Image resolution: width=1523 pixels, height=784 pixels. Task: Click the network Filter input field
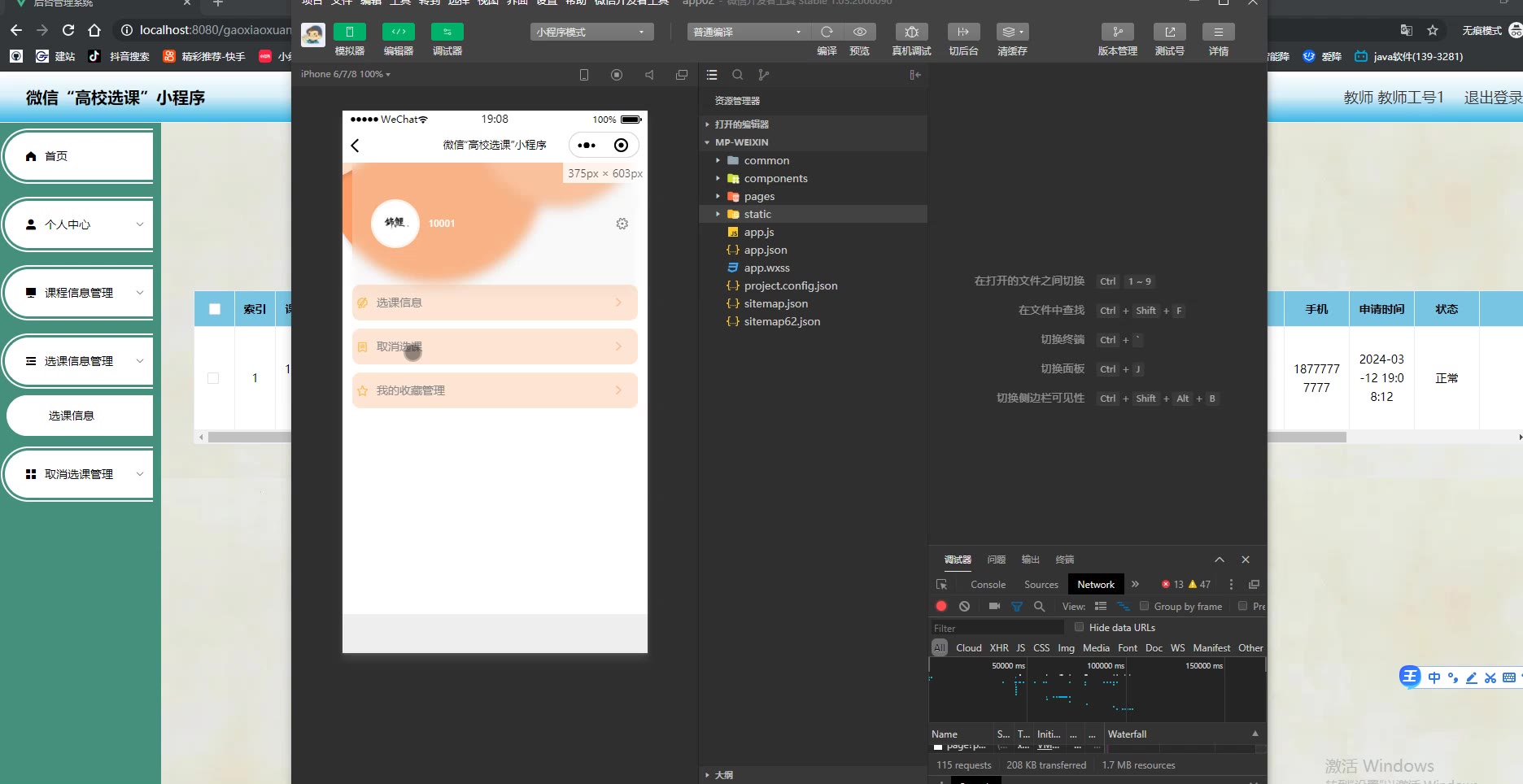click(x=997, y=628)
